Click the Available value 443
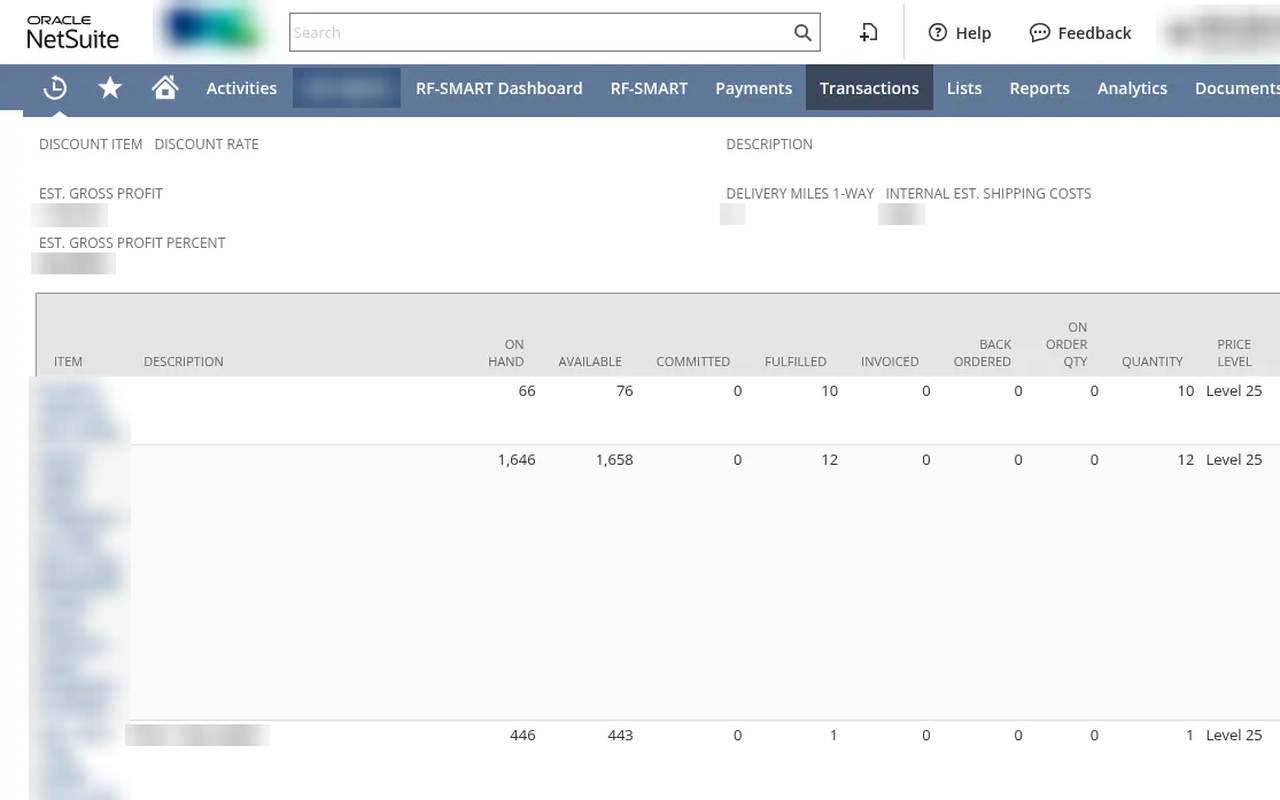The height and width of the screenshot is (800, 1280). pos(620,735)
